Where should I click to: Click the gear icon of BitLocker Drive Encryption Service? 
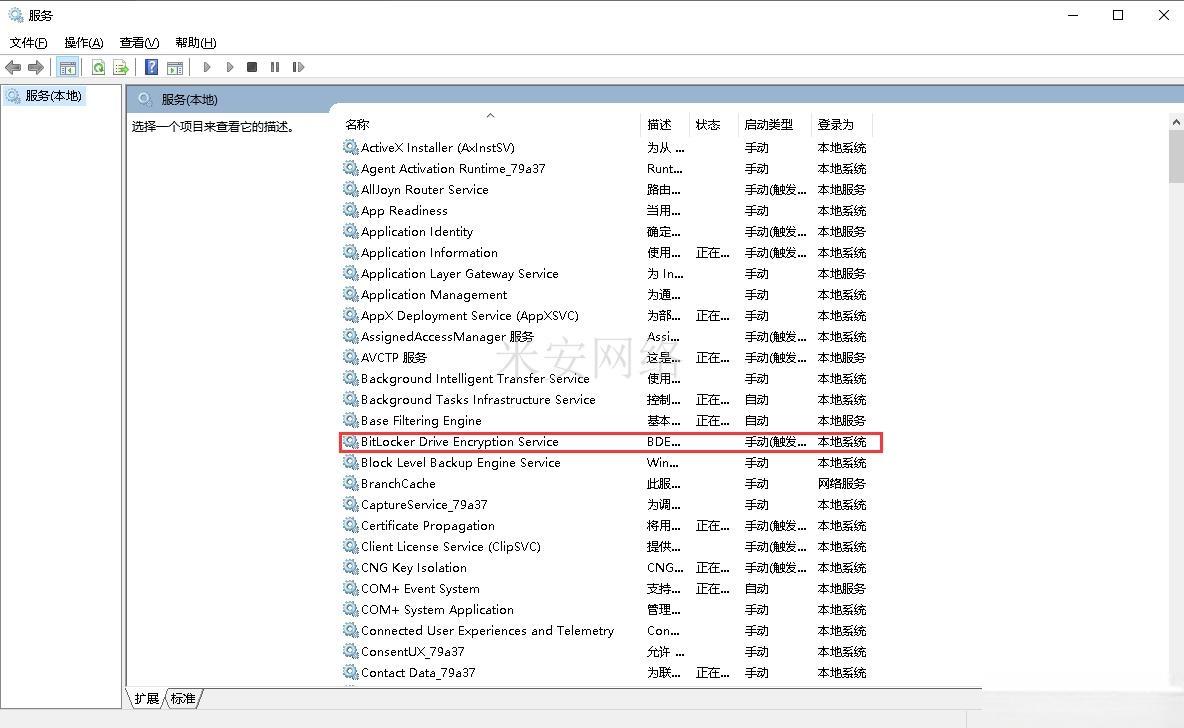tap(350, 442)
